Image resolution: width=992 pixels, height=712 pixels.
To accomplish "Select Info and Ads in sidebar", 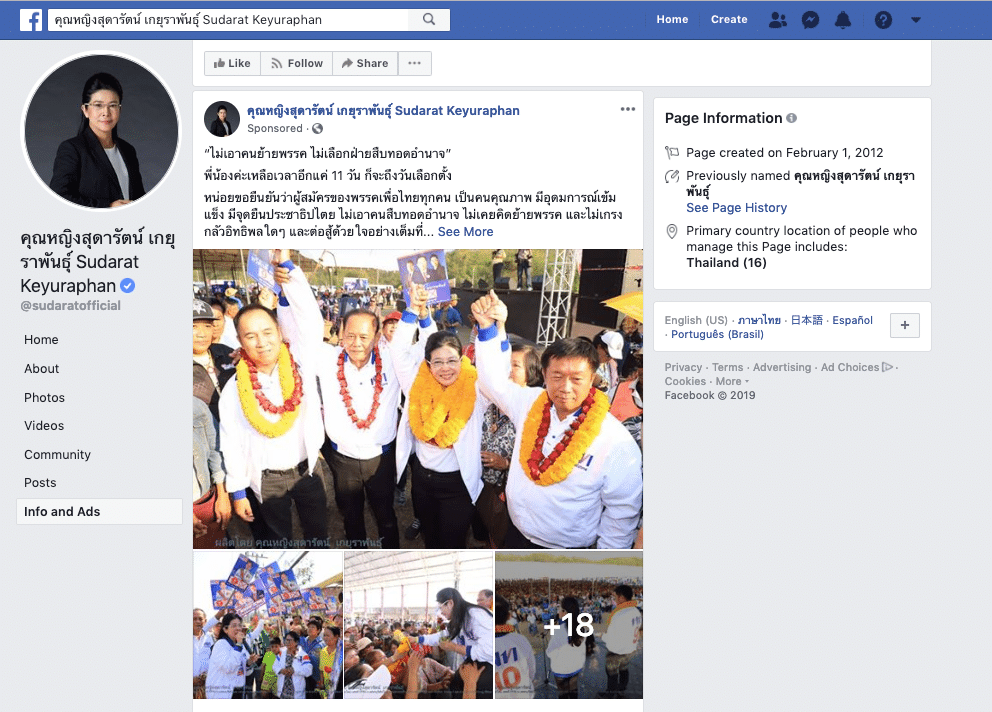I will 62,511.
